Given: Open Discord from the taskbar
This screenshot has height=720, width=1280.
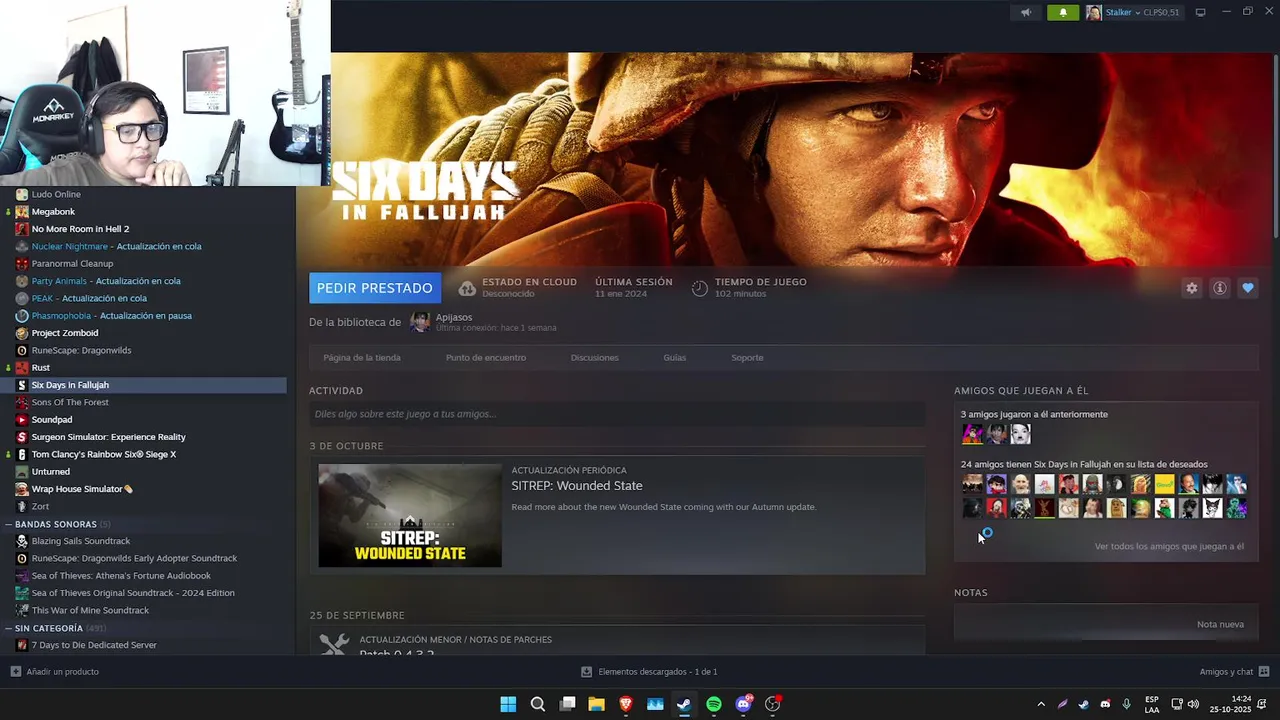Looking at the screenshot, I should (743, 704).
